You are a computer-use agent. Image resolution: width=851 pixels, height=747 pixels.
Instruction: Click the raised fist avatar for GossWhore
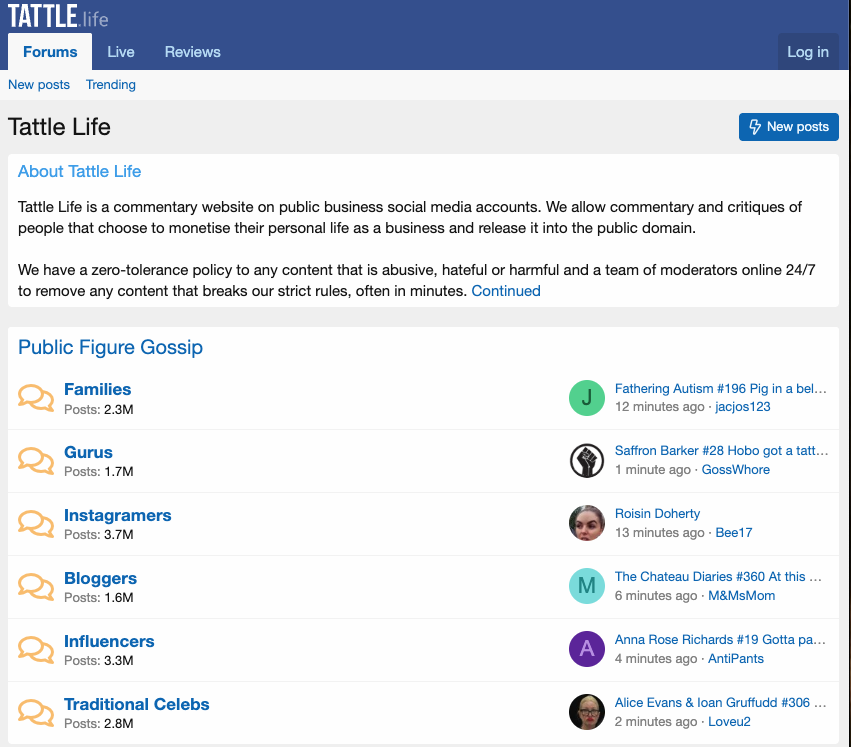coord(587,460)
